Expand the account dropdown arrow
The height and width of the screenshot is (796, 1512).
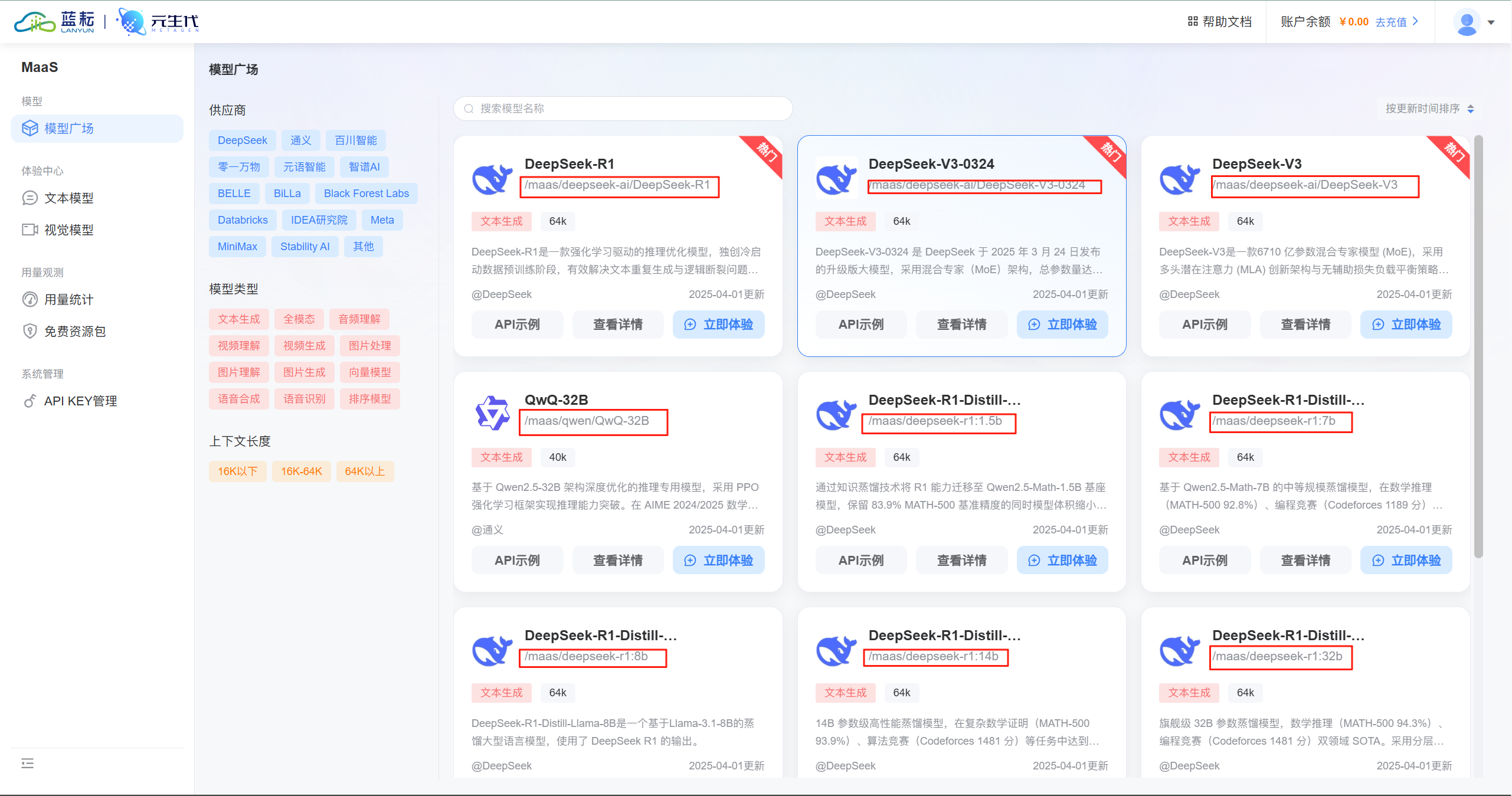1491,22
